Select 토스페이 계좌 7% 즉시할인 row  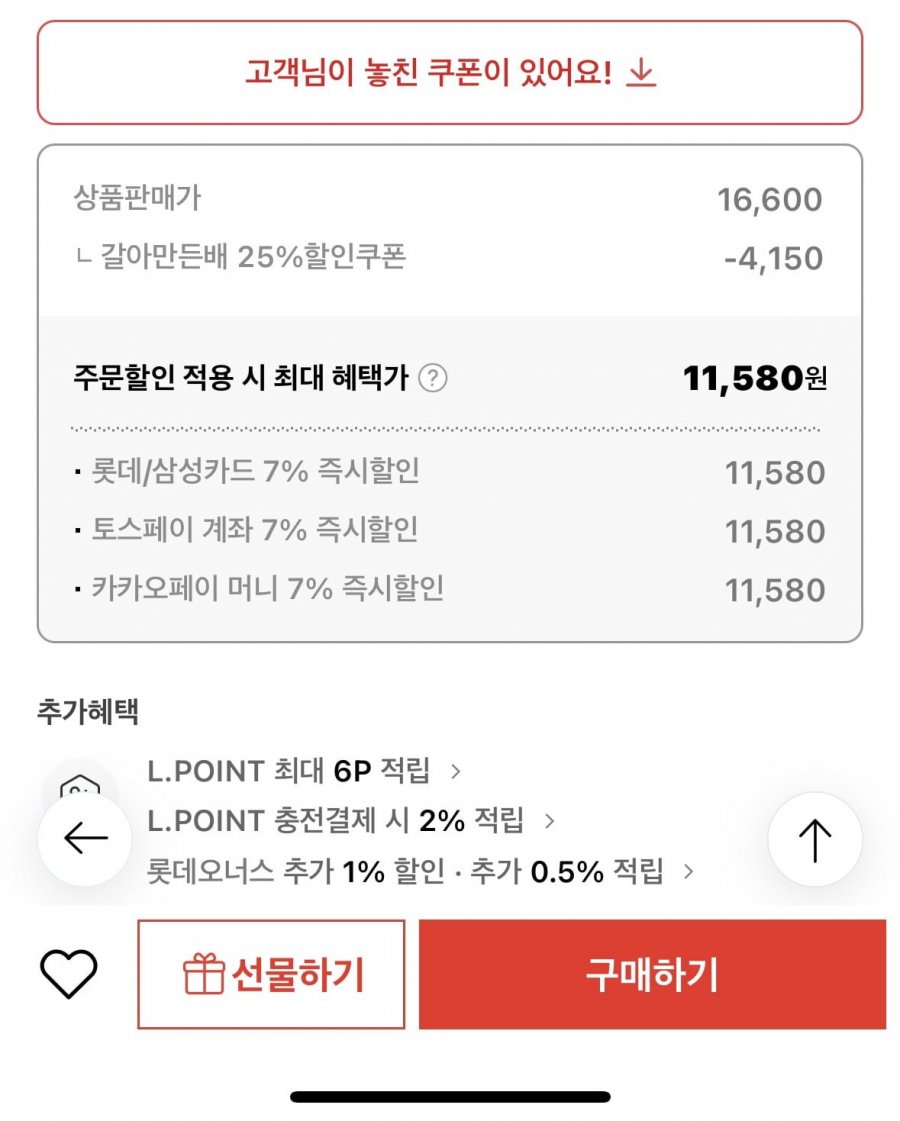click(x=450, y=531)
